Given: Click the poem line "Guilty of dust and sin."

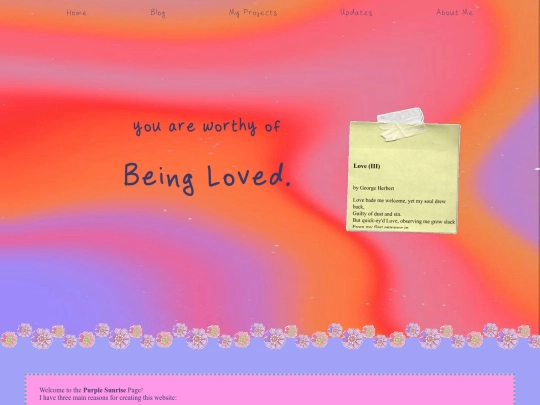Looking at the screenshot, I should click(377, 214).
